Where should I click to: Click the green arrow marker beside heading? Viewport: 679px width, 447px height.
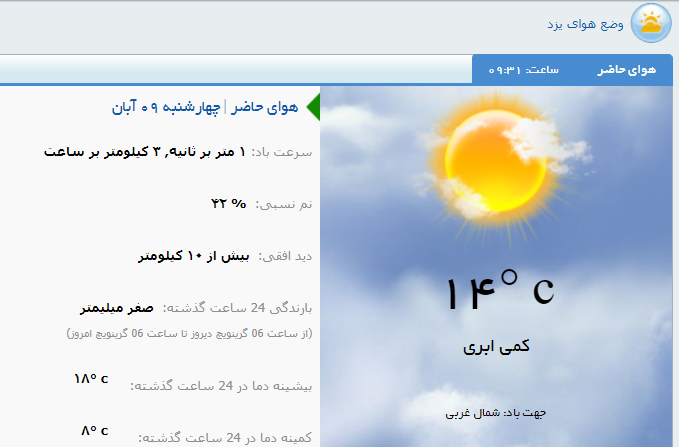[x=312, y=106]
